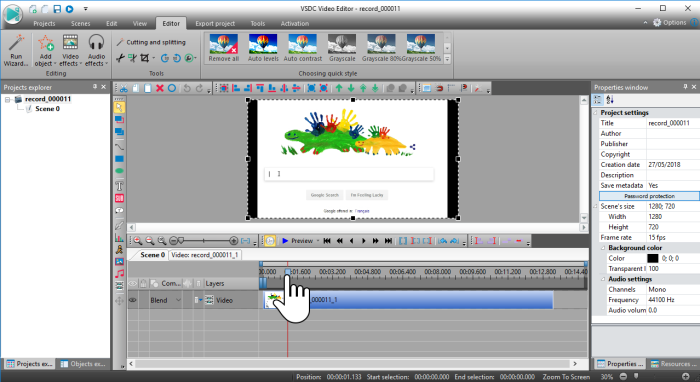Open the Tools ribbon tab
700x382 pixels.
coord(258,24)
